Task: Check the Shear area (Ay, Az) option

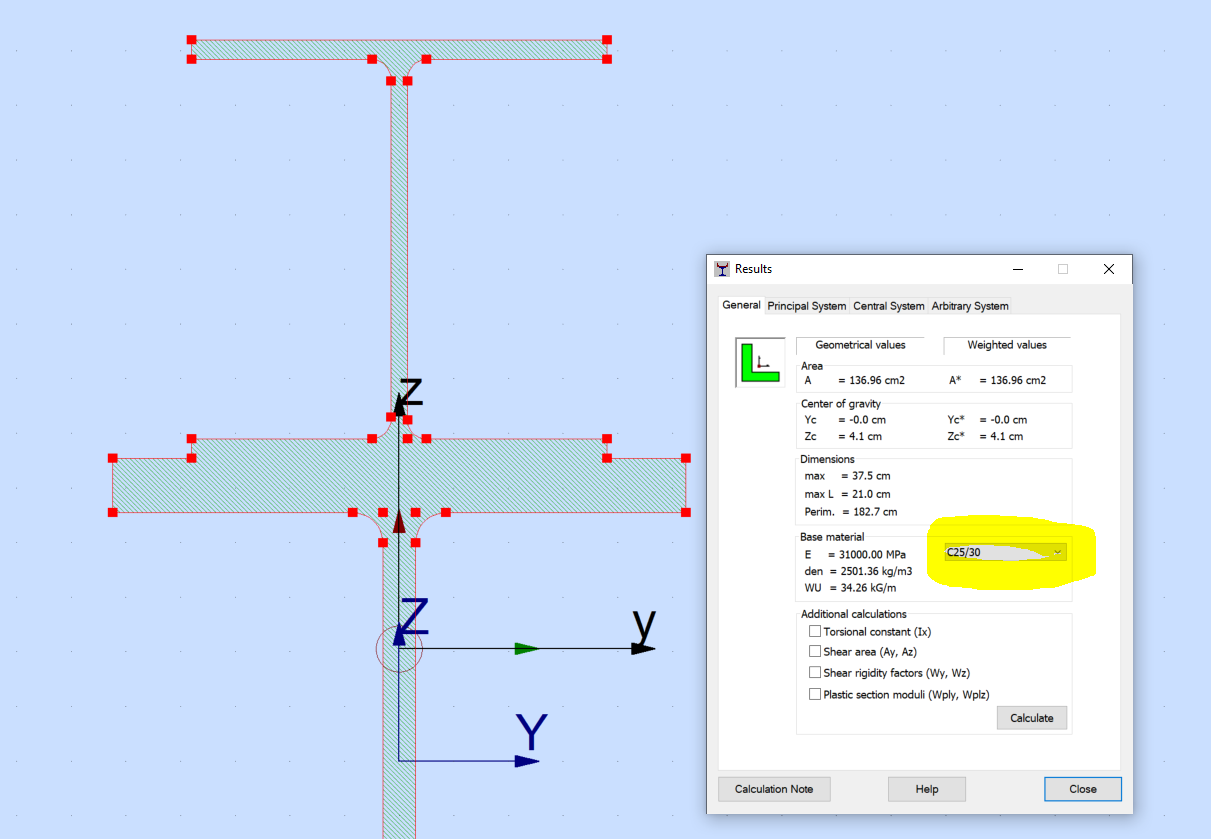Action: [x=815, y=651]
